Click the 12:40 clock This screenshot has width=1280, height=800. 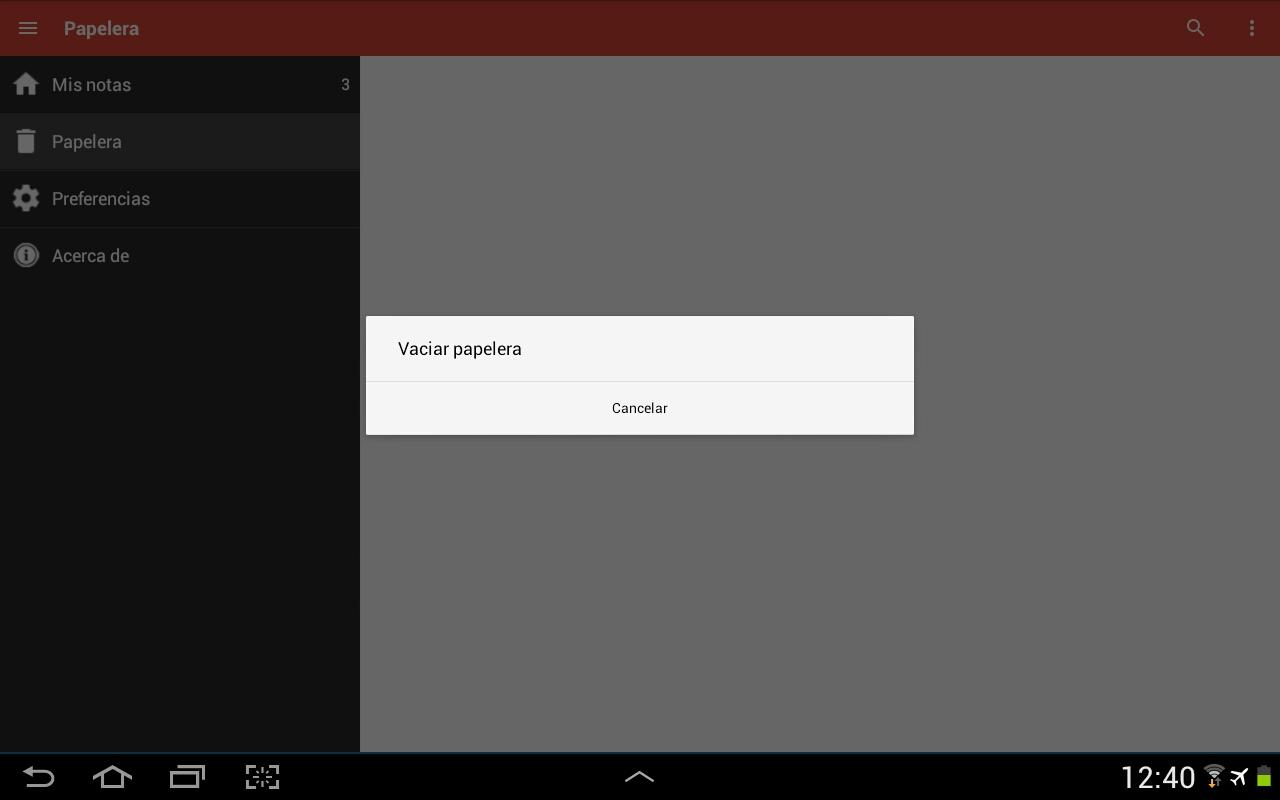click(1158, 777)
